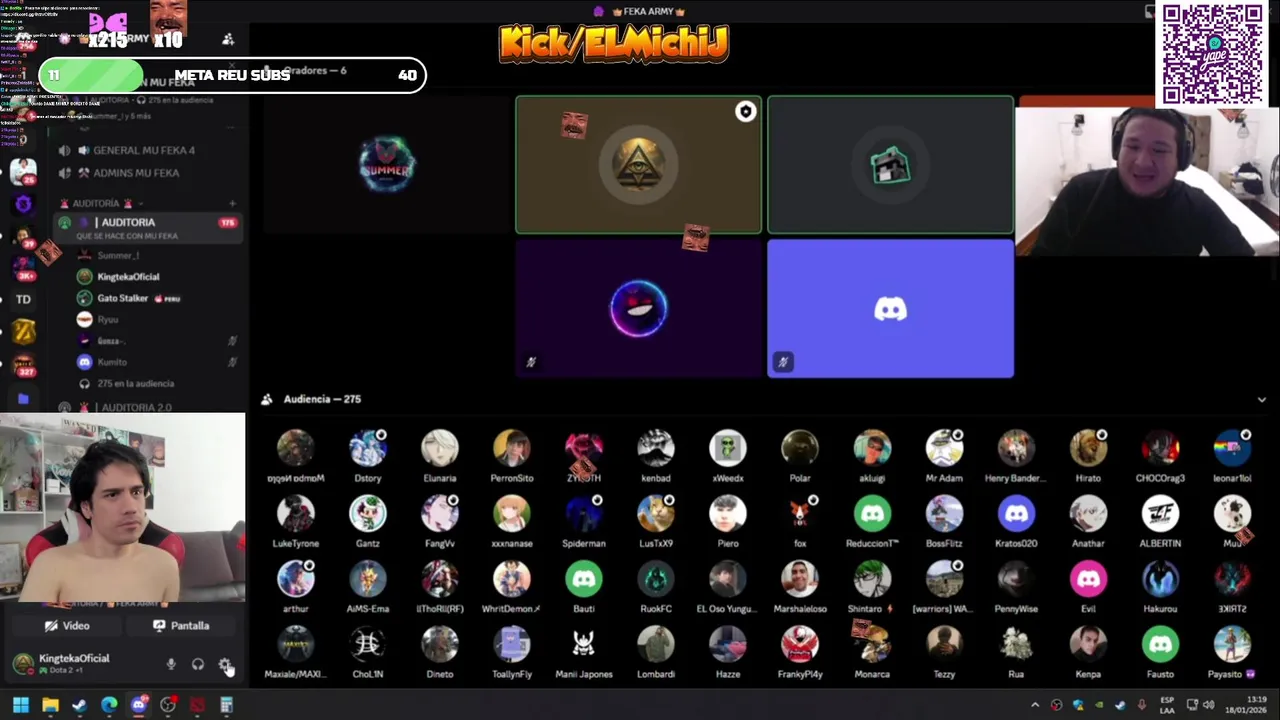Open audience member Kratos020
Viewport: 1280px width, 720px height.
pyautogui.click(x=1016, y=523)
